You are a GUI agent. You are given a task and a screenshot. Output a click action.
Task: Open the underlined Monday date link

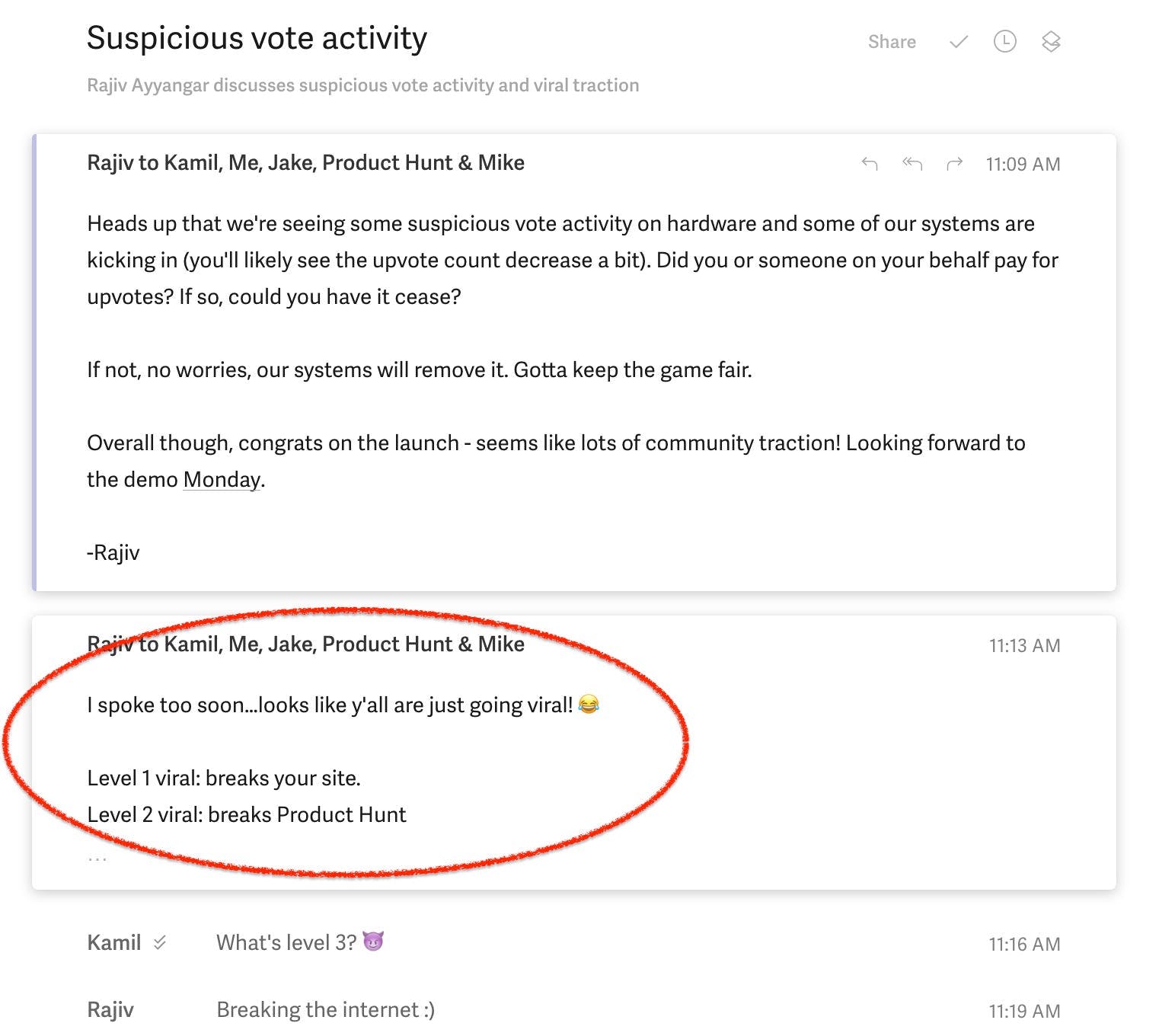(222, 480)
